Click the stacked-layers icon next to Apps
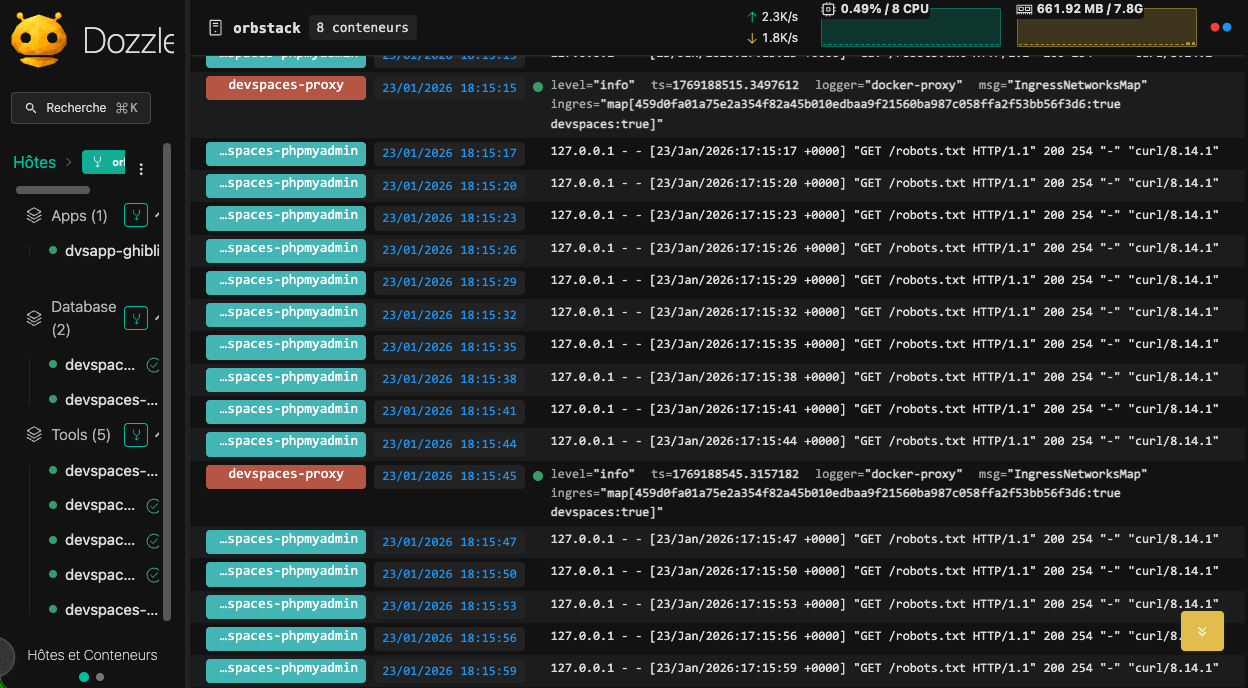Screen dimensions: 1248x688 (33, 214)
